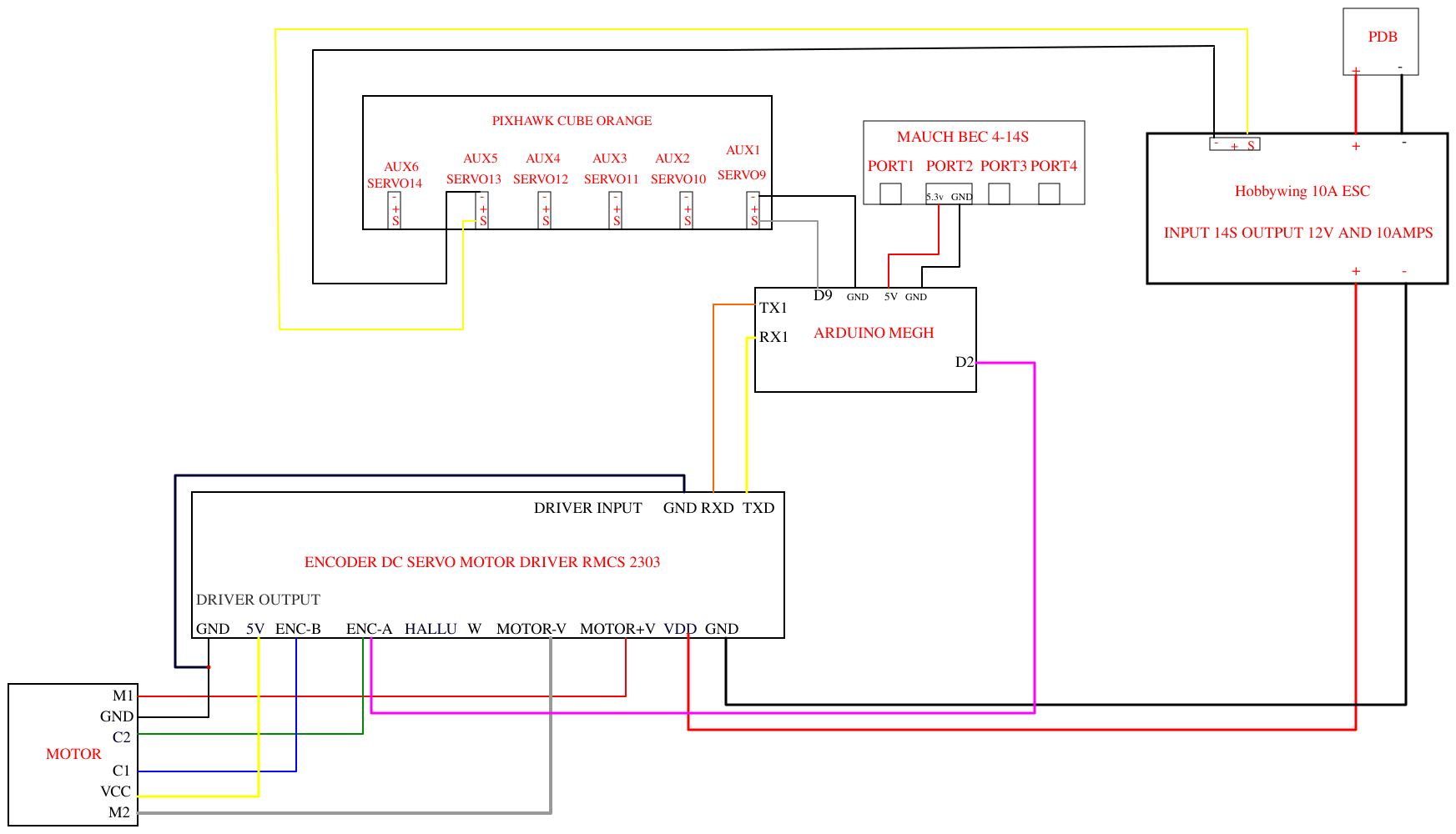Select the ENC-B pin label
This screenshot has height=834, width=1456.
[x=298, y=629]
